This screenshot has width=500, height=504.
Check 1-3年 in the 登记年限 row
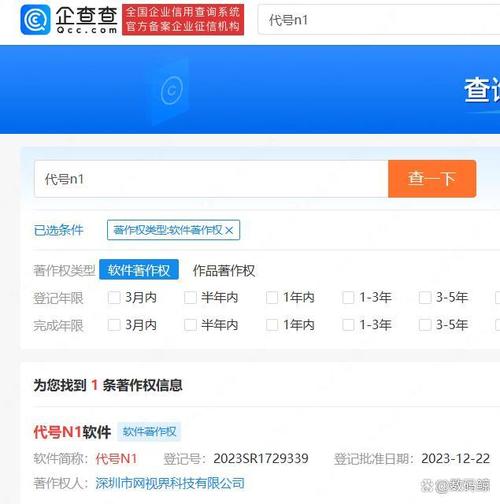[348, 297]
